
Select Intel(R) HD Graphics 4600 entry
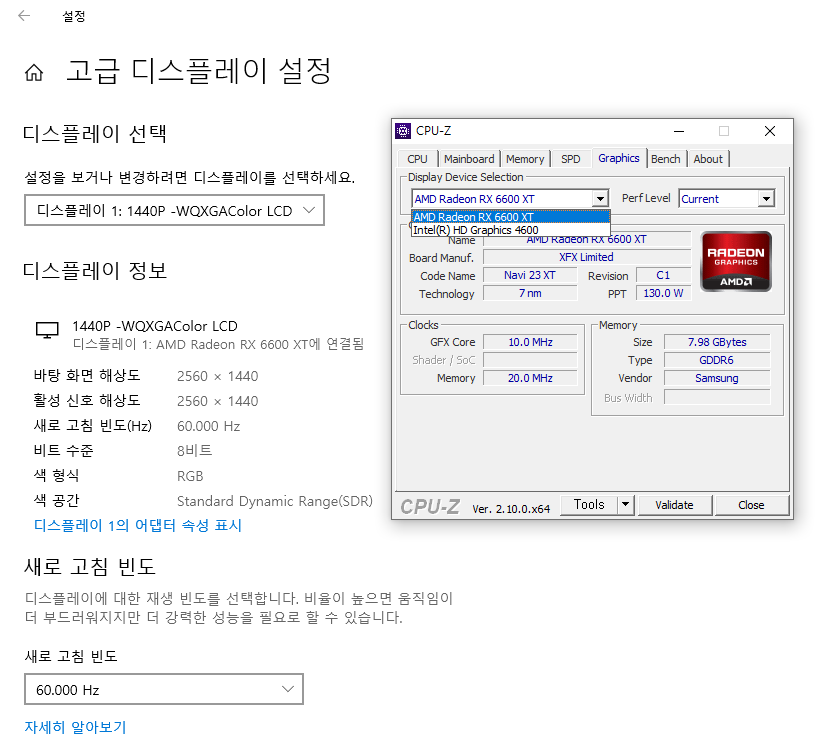coord(511,230)
